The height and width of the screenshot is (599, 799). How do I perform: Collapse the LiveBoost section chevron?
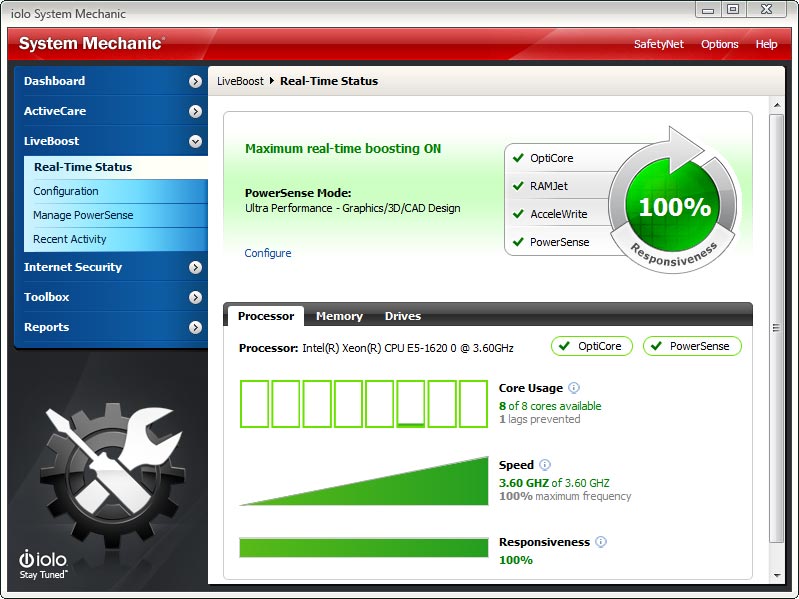[195, 141]
